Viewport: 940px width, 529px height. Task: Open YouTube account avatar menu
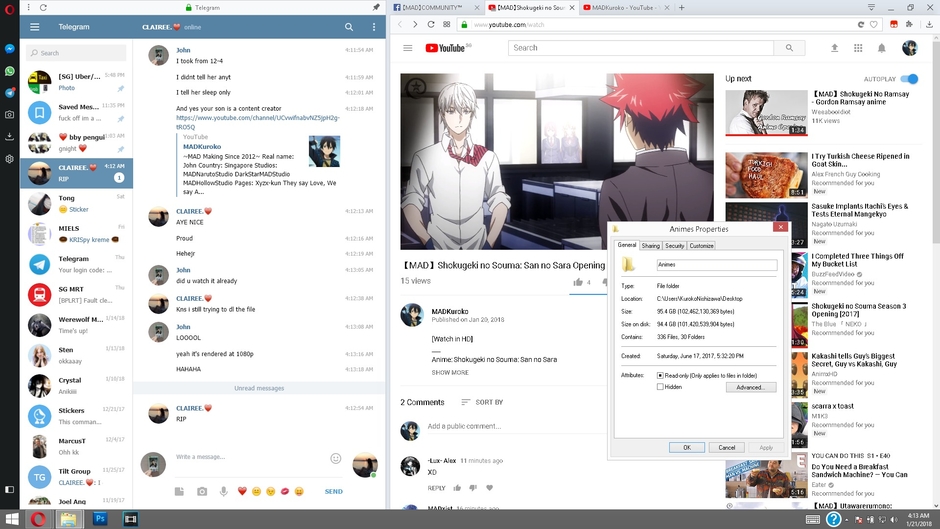909,48
